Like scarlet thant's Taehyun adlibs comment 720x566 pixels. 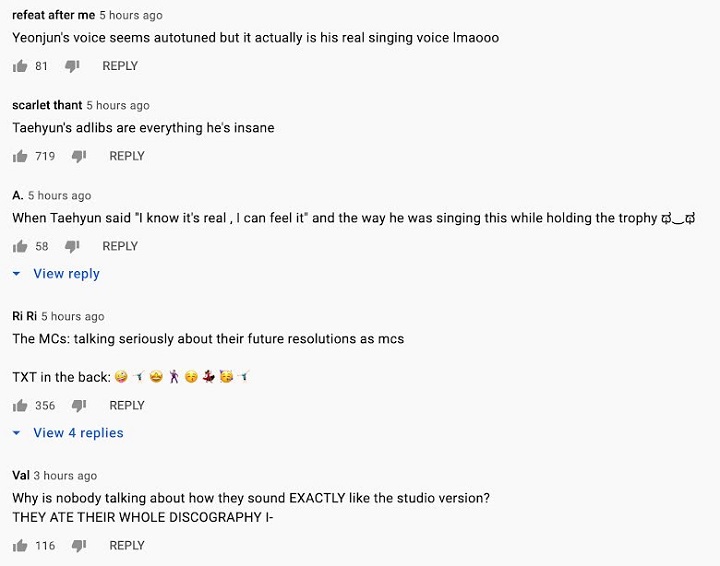tap(20, 157)
